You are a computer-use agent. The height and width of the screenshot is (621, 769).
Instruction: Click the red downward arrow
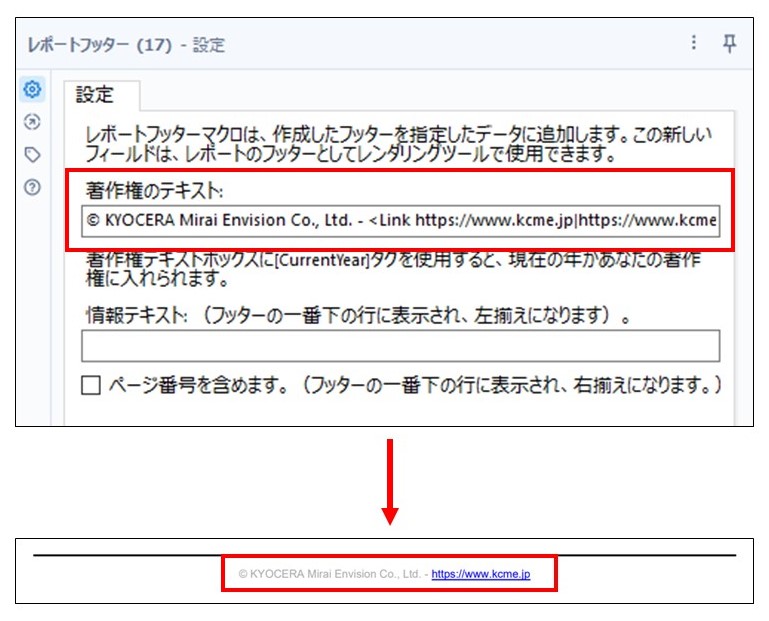tap(390, 481)
